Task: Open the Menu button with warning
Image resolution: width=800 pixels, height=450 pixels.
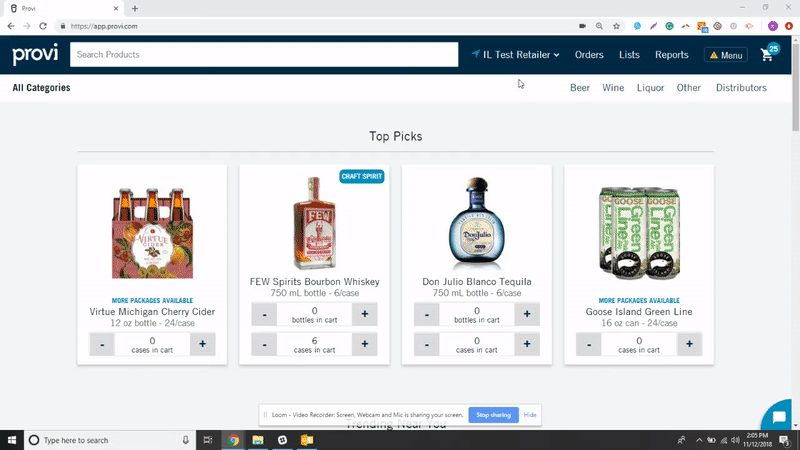Action: (726, 55)
